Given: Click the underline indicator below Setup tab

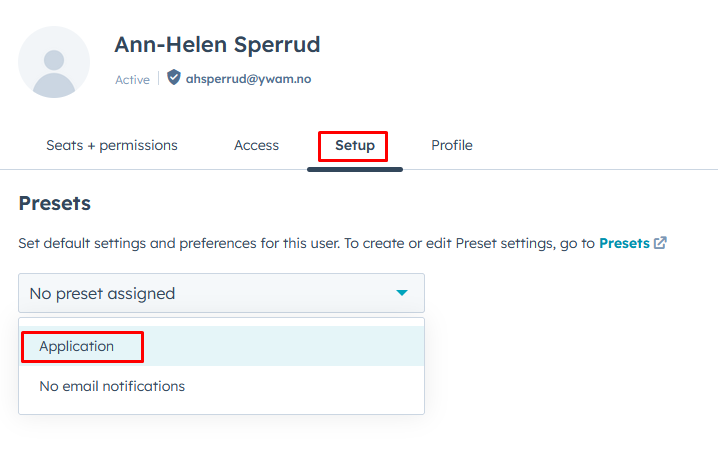Looking at the screenshot, I should pos(354,169).
